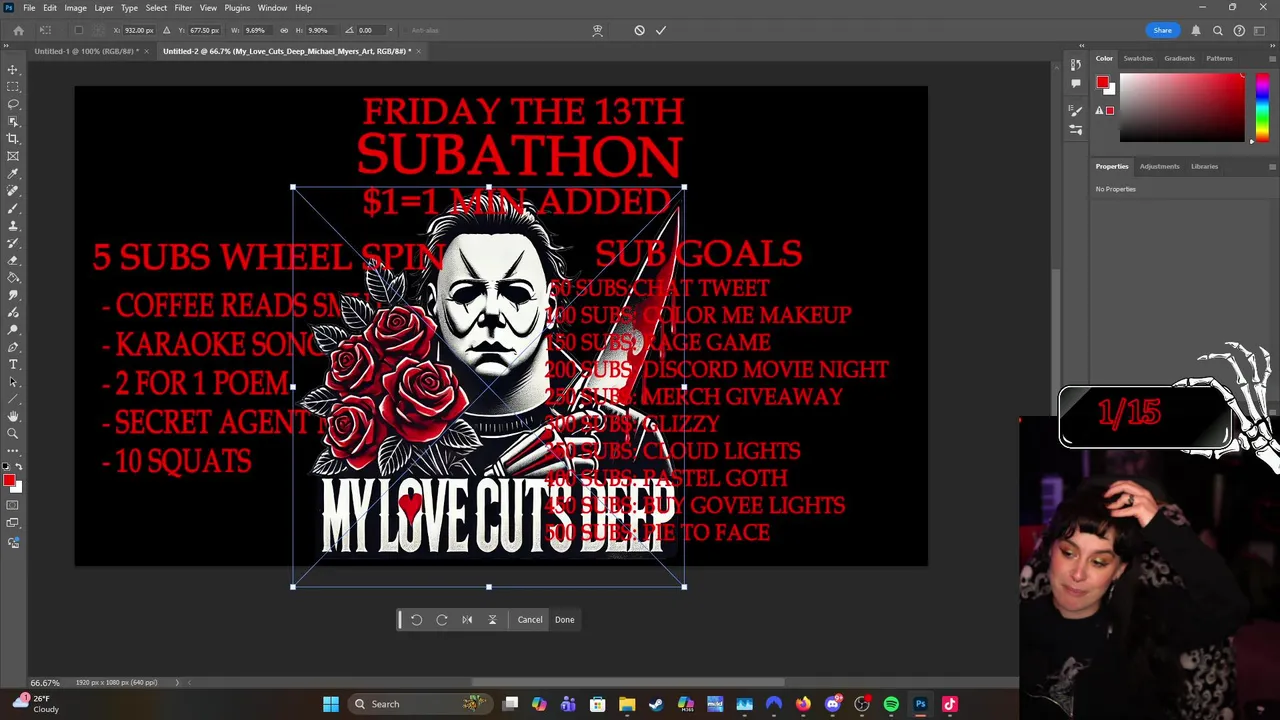Open the Help question mark icon

[x=1239, y=30]
